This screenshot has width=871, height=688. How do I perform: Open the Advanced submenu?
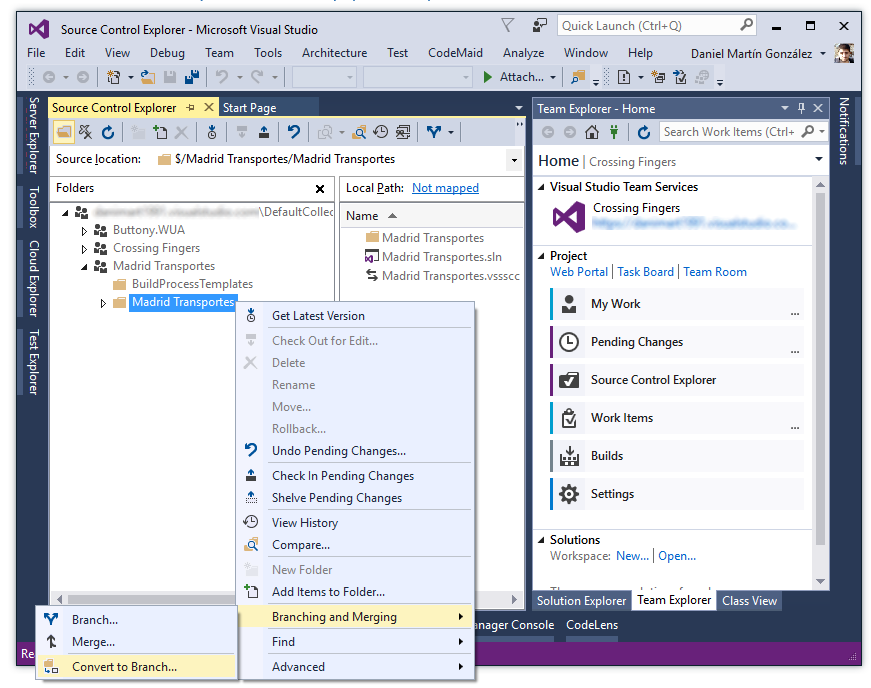[356, 667]
